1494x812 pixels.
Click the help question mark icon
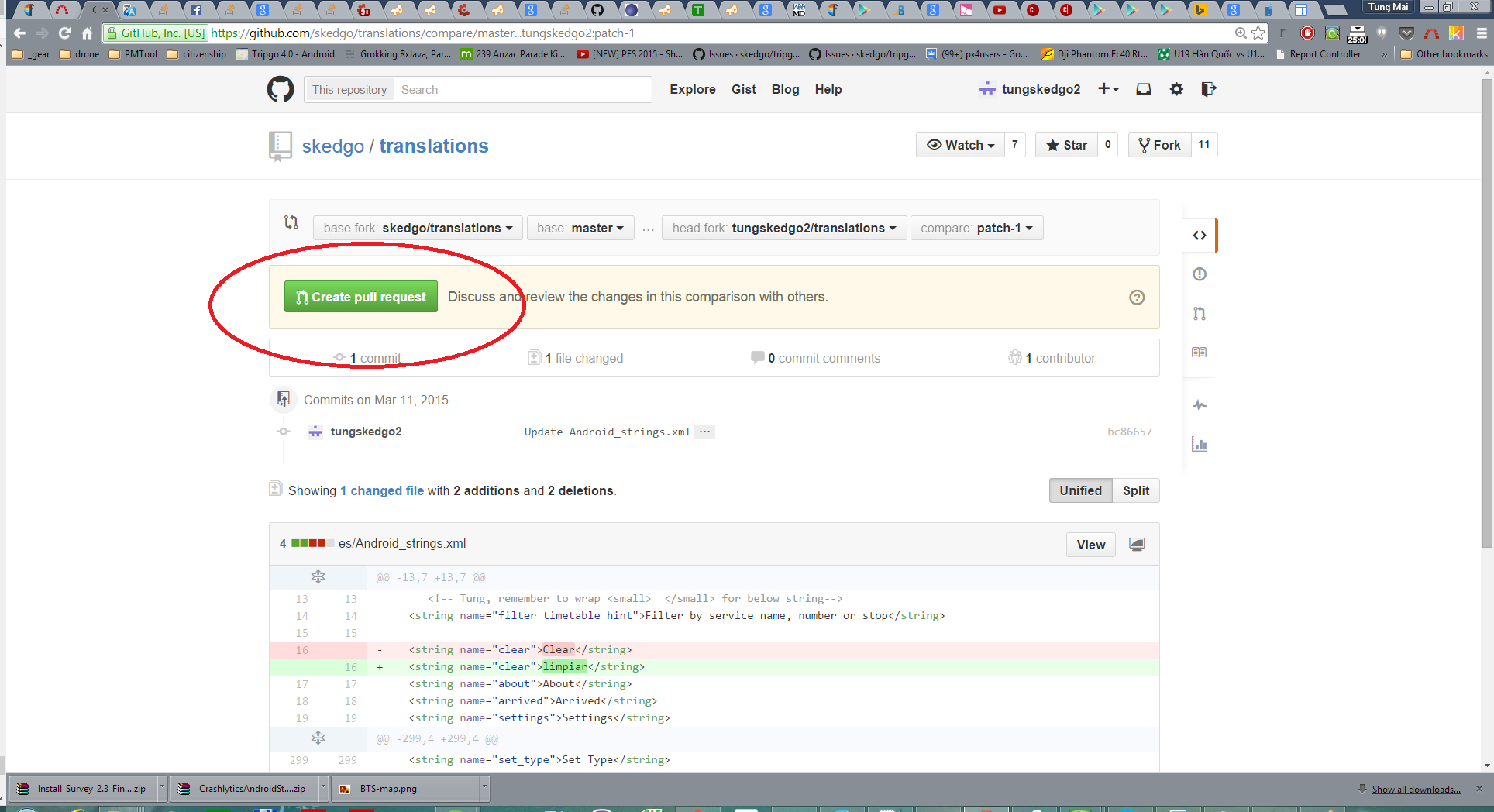coord(1137,298)
